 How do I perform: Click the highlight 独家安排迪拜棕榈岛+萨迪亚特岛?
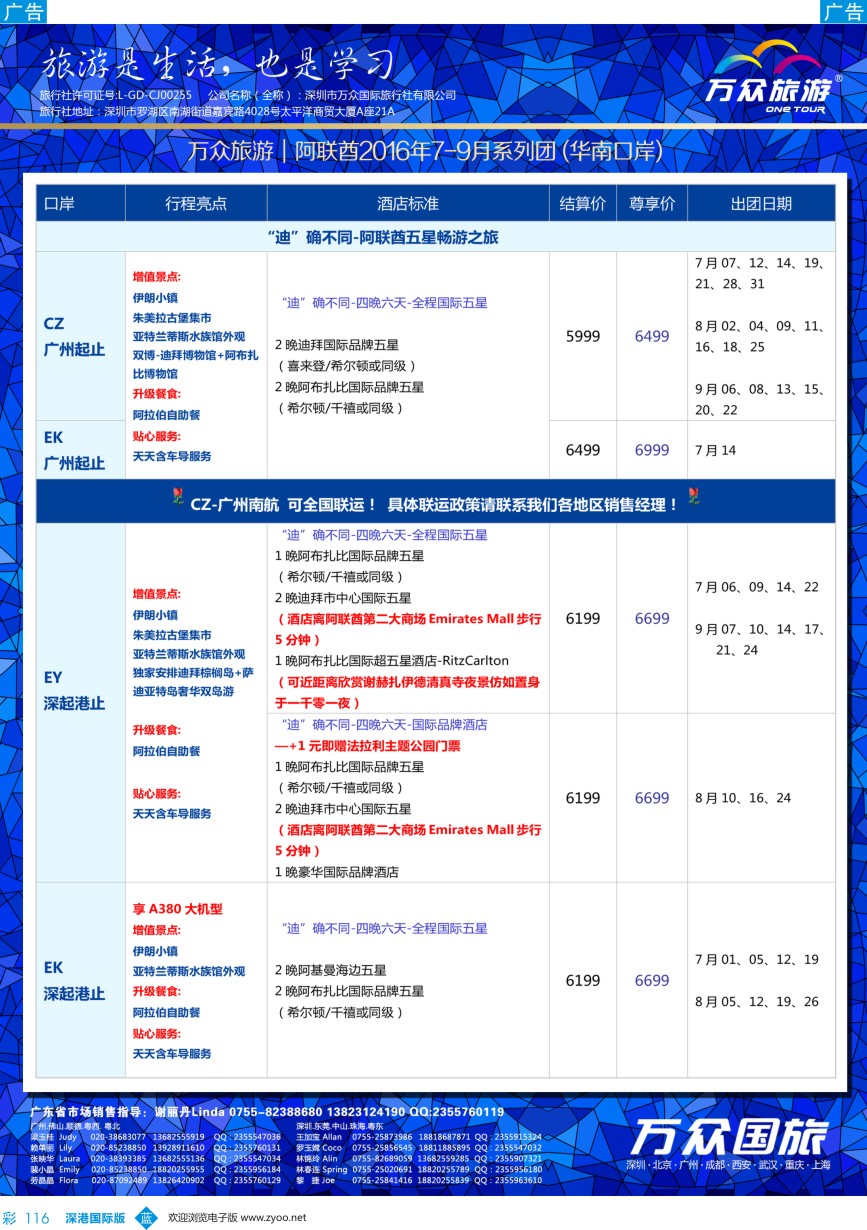pyautogui.click(x=194, y=681)
